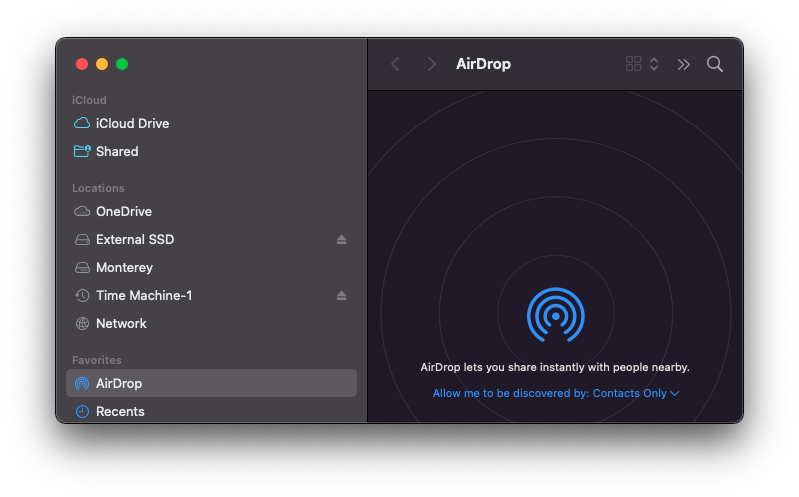The height and width of the screenshot is (497, 799).
Task: Minimize the window with yellow button
Action: point(102,64)
